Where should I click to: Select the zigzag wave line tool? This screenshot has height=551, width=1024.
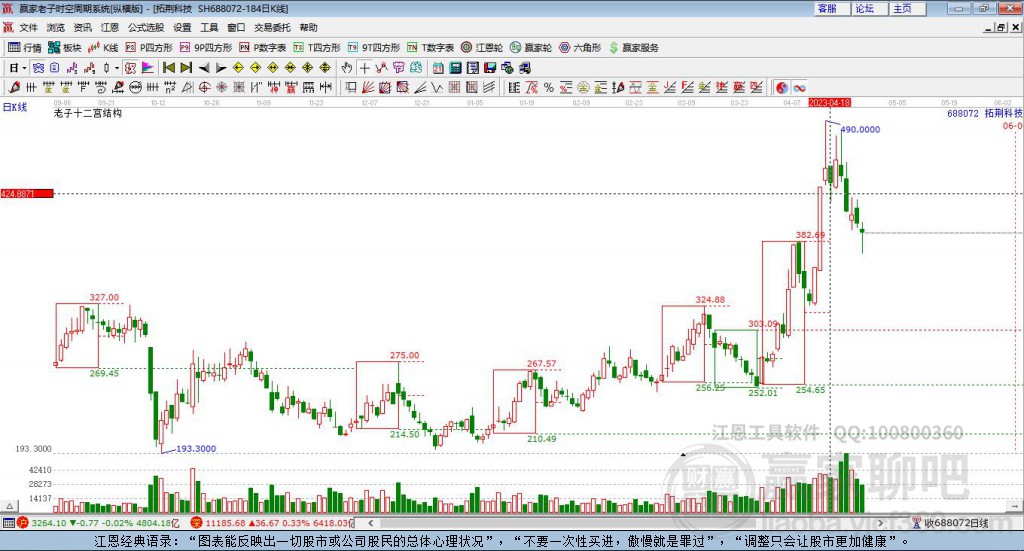click(438, 87)
